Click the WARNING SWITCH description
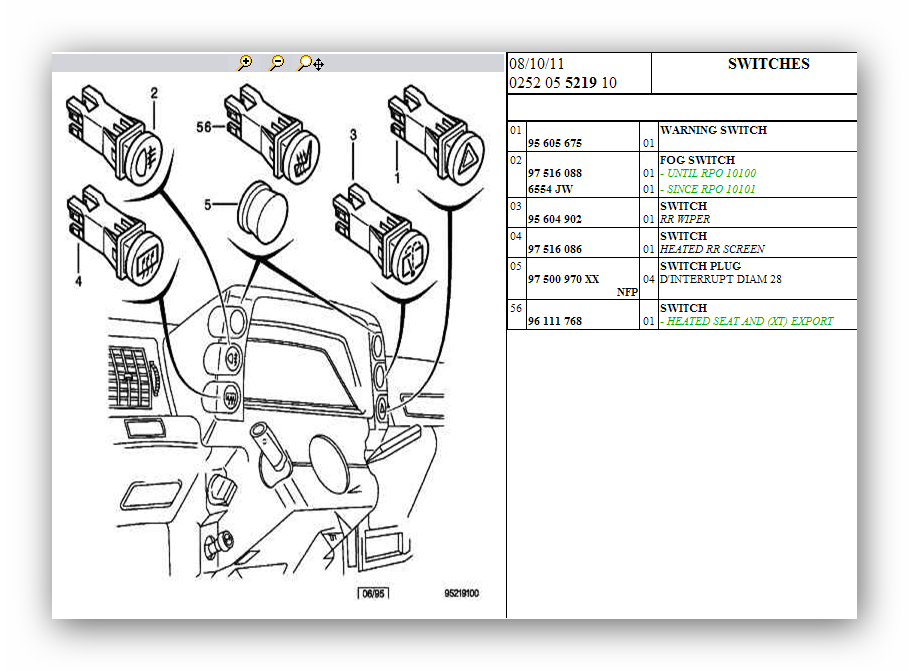This screenshot has width=909, height=671. (713, 130)
